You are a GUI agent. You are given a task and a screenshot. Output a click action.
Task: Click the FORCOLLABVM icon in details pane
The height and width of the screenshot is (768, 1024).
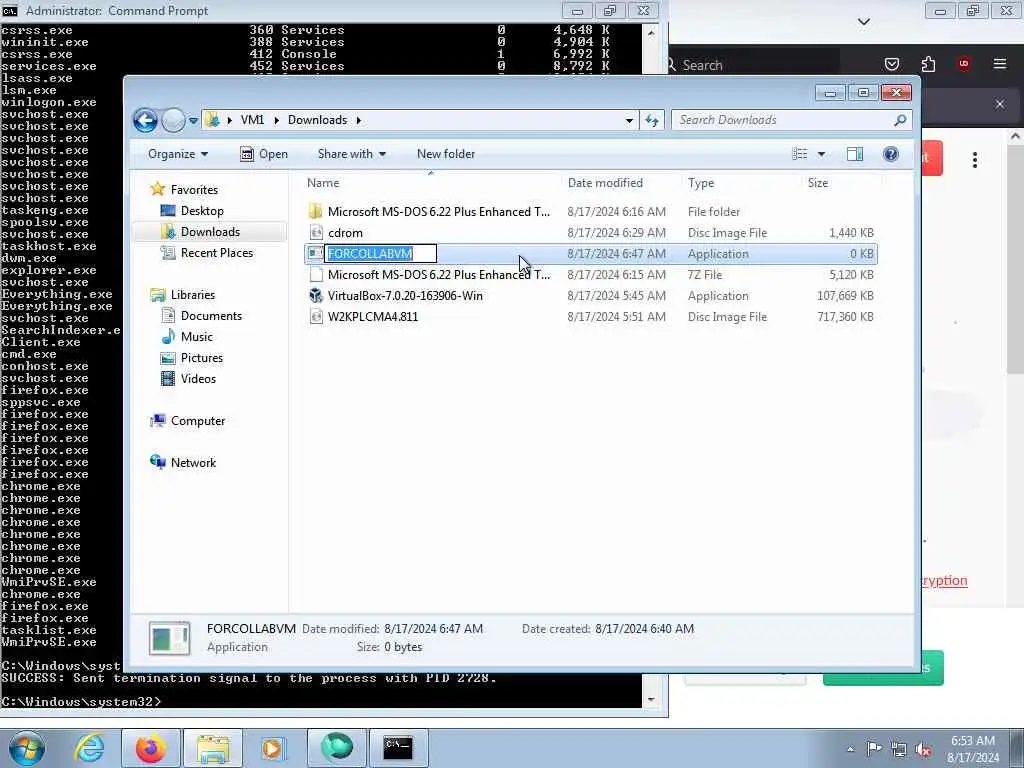point(170,638)
